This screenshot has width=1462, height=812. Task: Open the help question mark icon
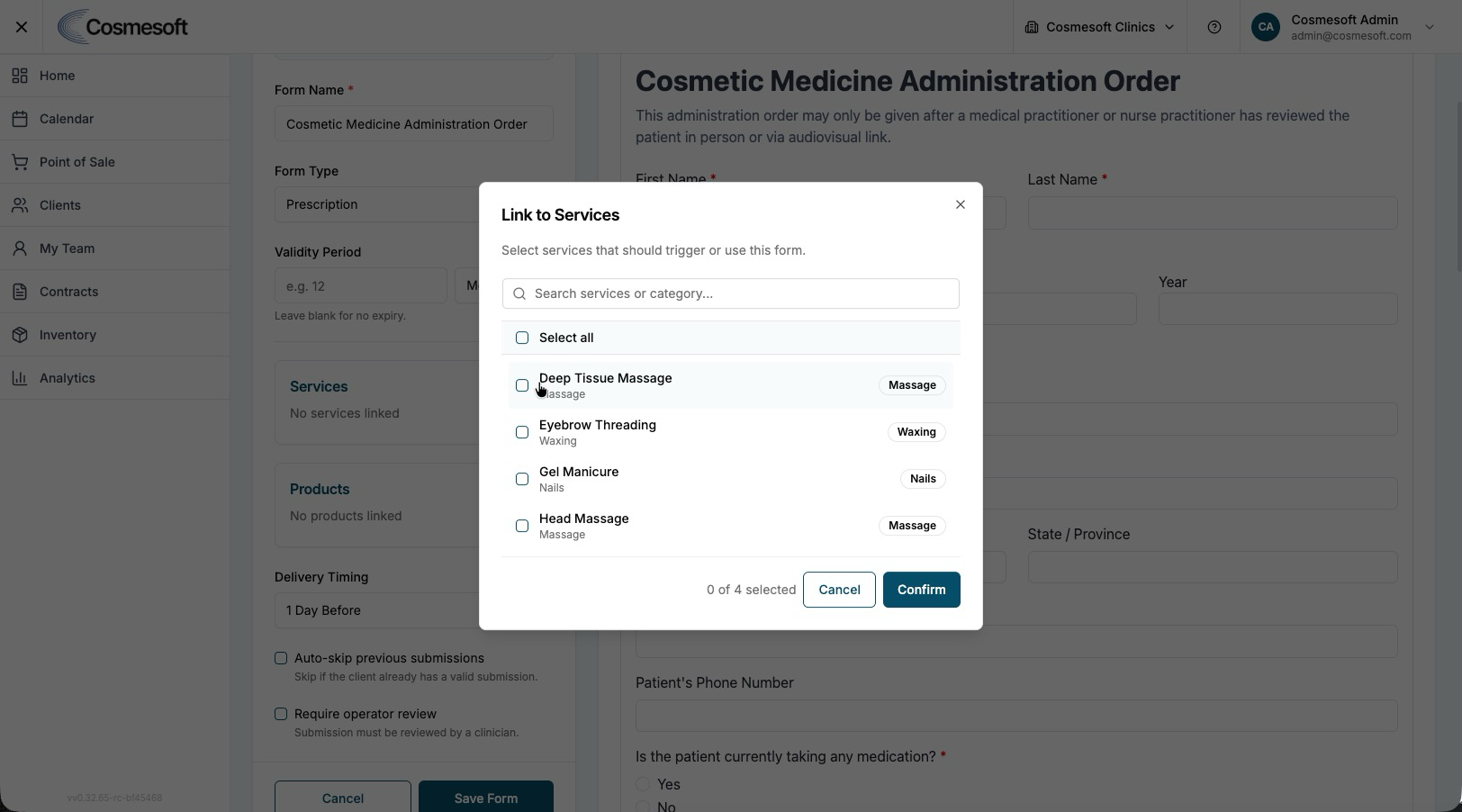1214,27
